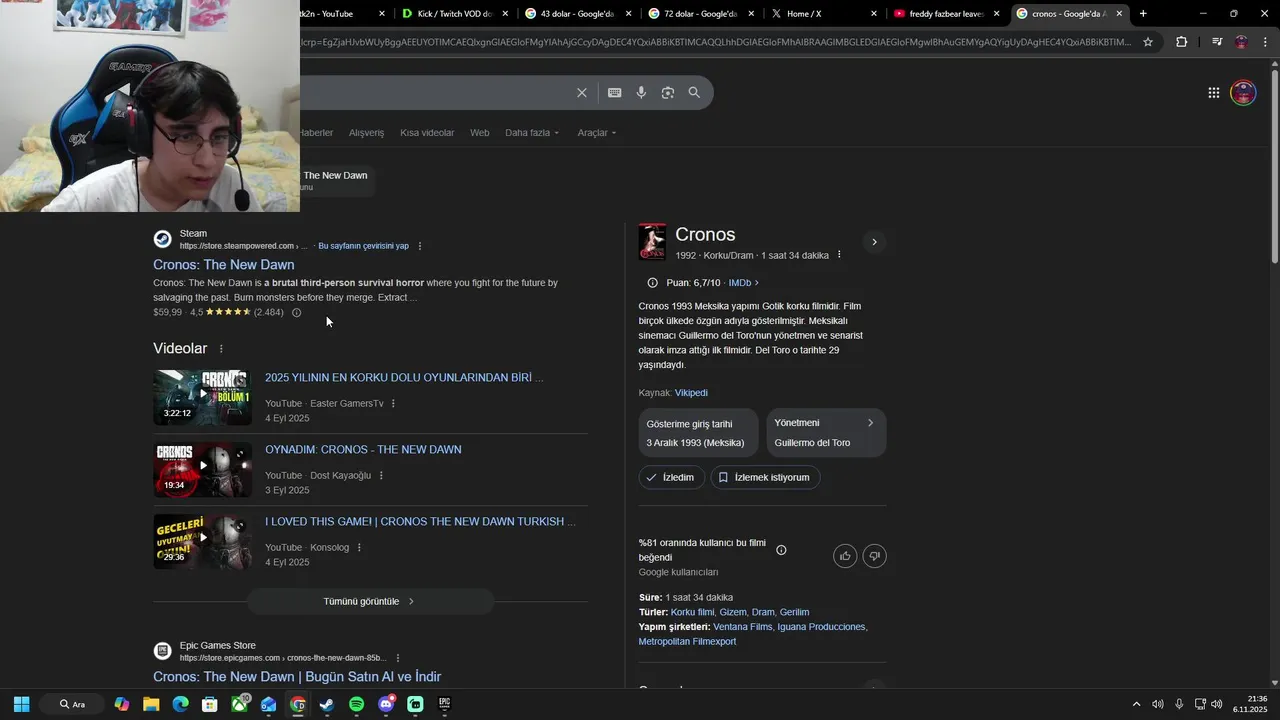Open the on-screen keyboard input tool
The image size is (1280, 720).
tap(615, 93)
